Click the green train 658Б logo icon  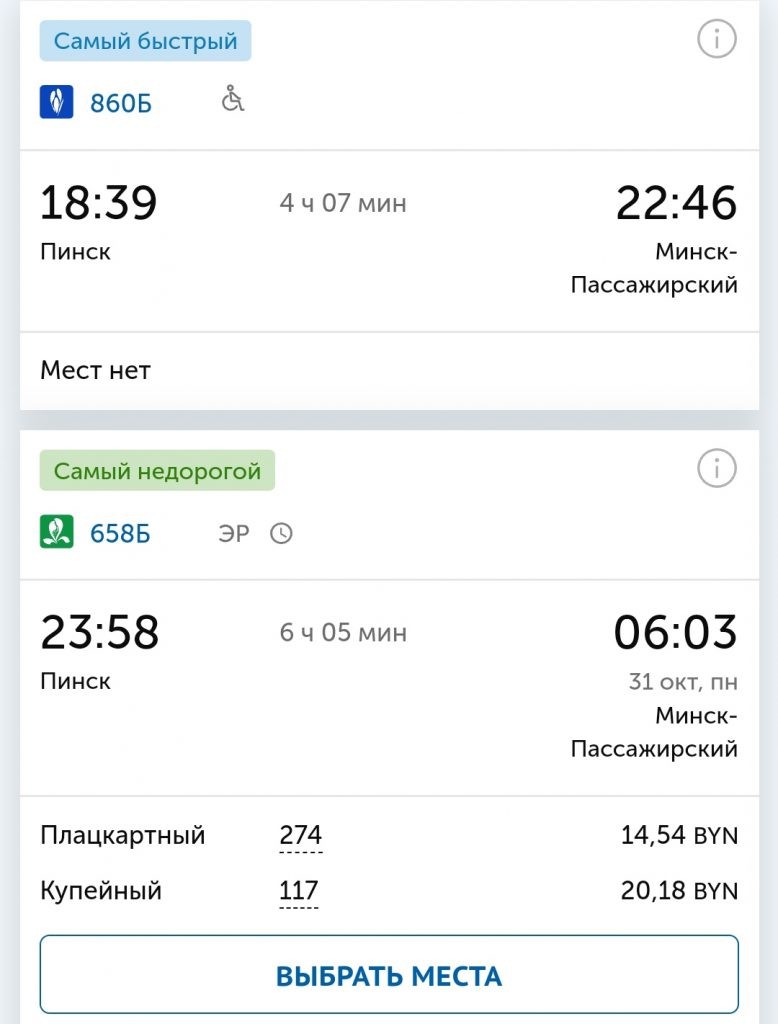pos(57,532)
